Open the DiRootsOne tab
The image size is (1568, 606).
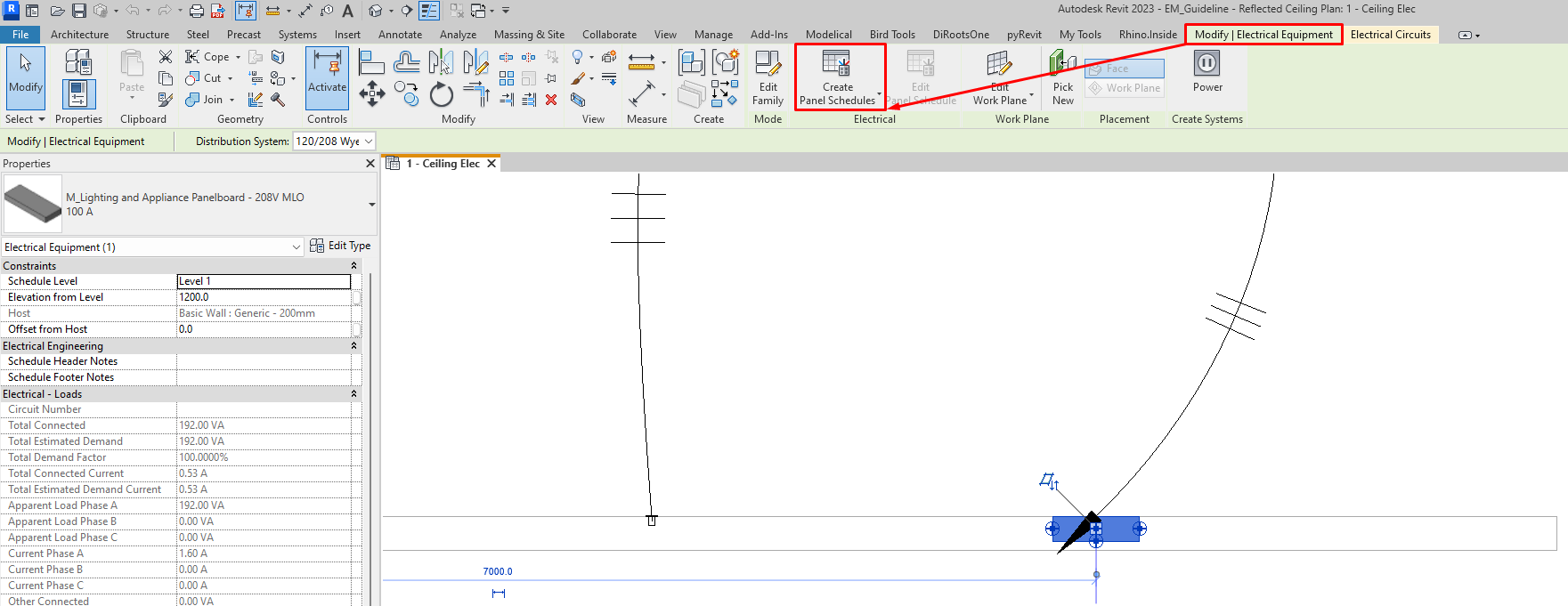(961, 35)
